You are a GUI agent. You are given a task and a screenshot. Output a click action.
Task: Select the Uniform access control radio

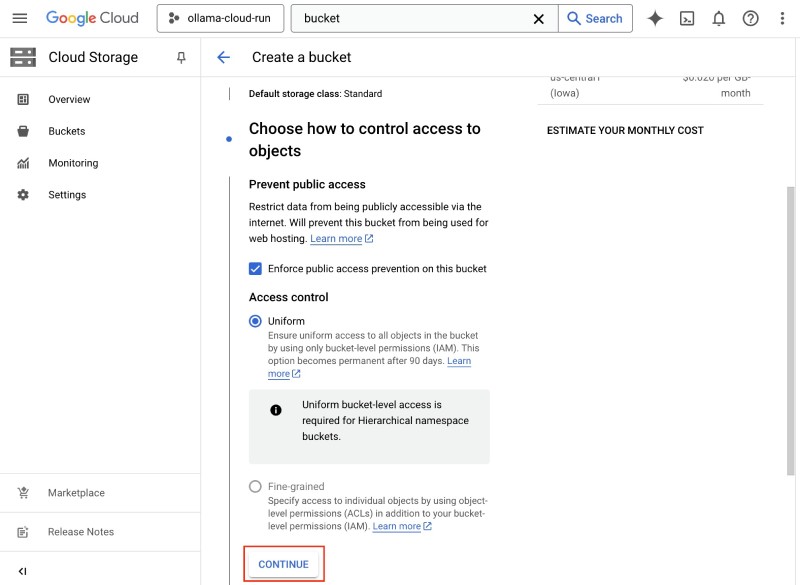pyautogui.click(x=255, y=321)
